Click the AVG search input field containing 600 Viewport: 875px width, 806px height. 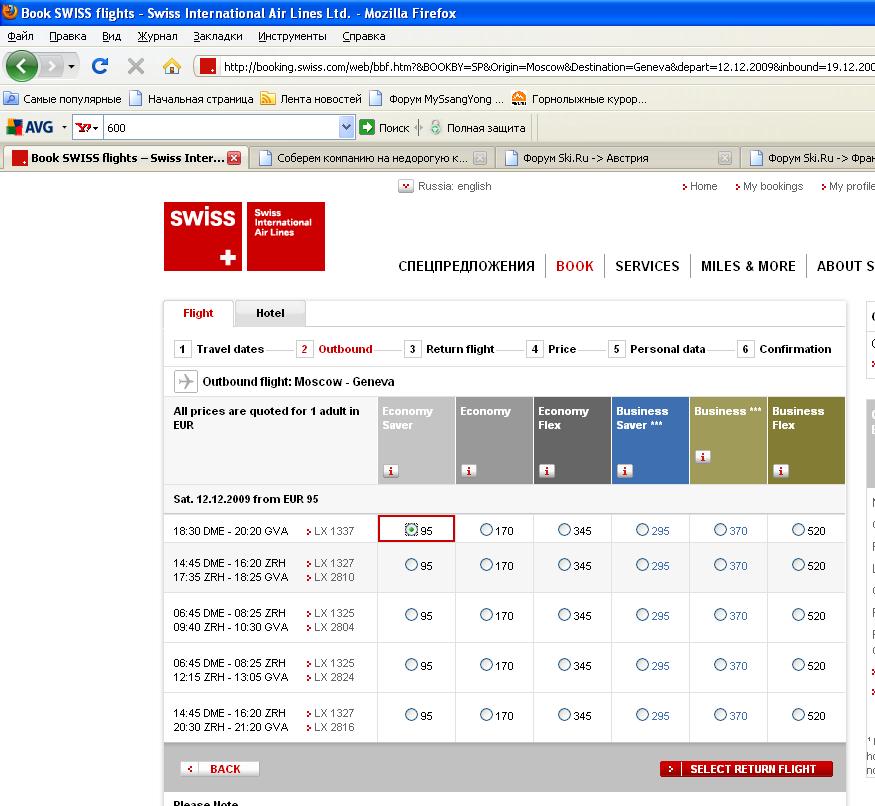click(x=221, y=127)
